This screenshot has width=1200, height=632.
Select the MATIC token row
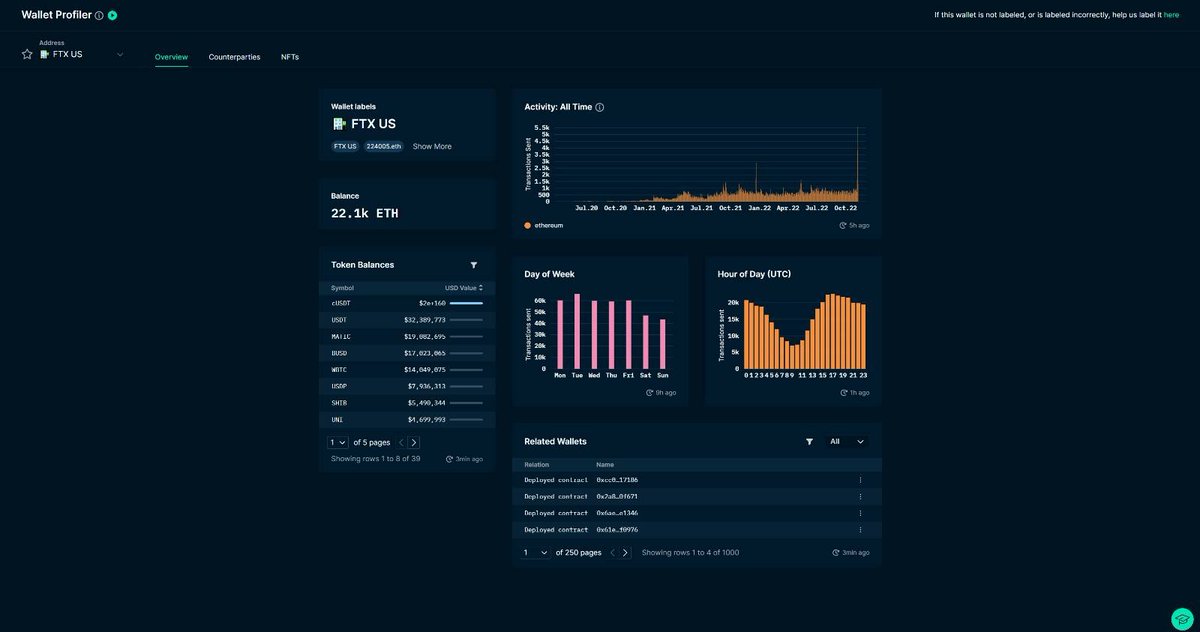407,336
